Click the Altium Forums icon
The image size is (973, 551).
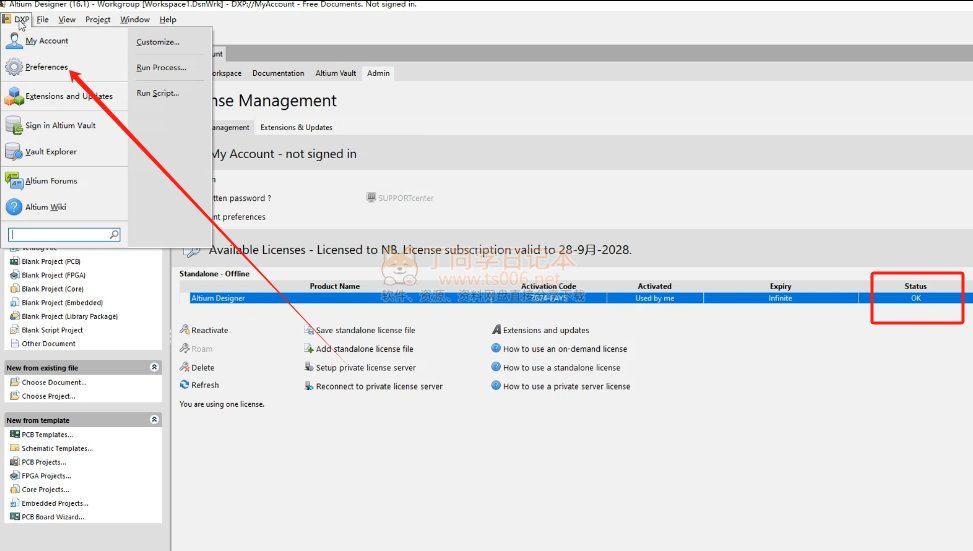pos(14,181)
